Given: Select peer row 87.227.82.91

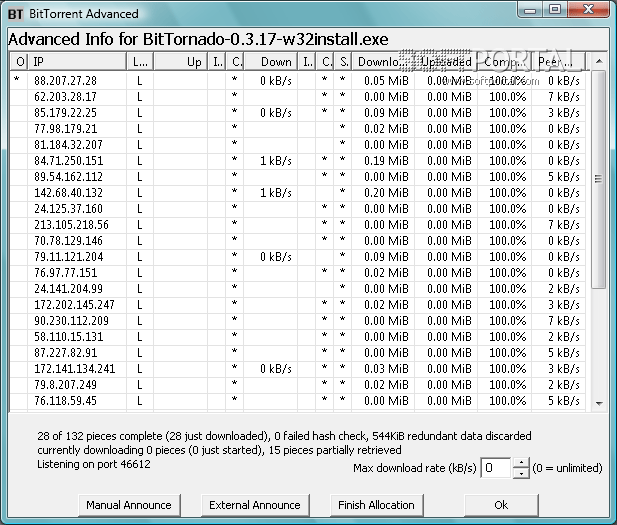Looking at the screenshot, I should [298, 353].
